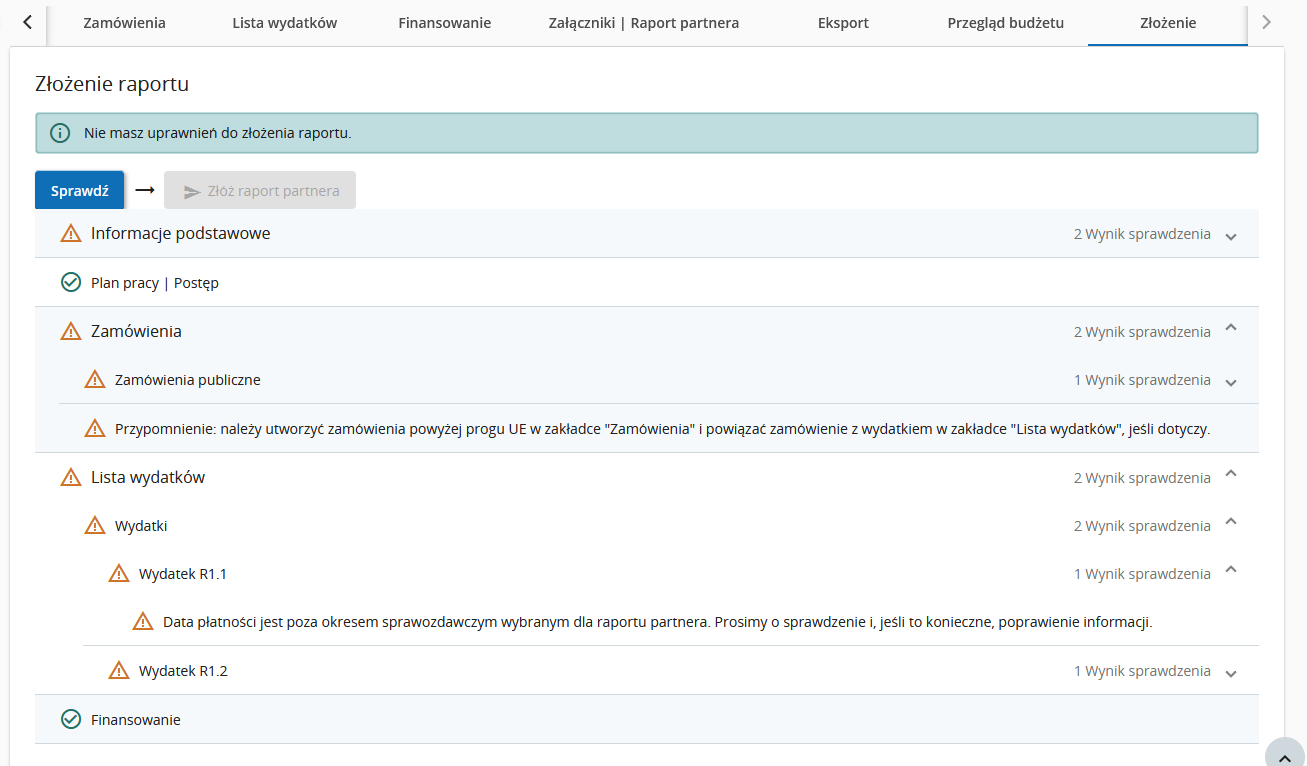Click warning icon beside Zamówienia publiczne

(x=95, y=380)
